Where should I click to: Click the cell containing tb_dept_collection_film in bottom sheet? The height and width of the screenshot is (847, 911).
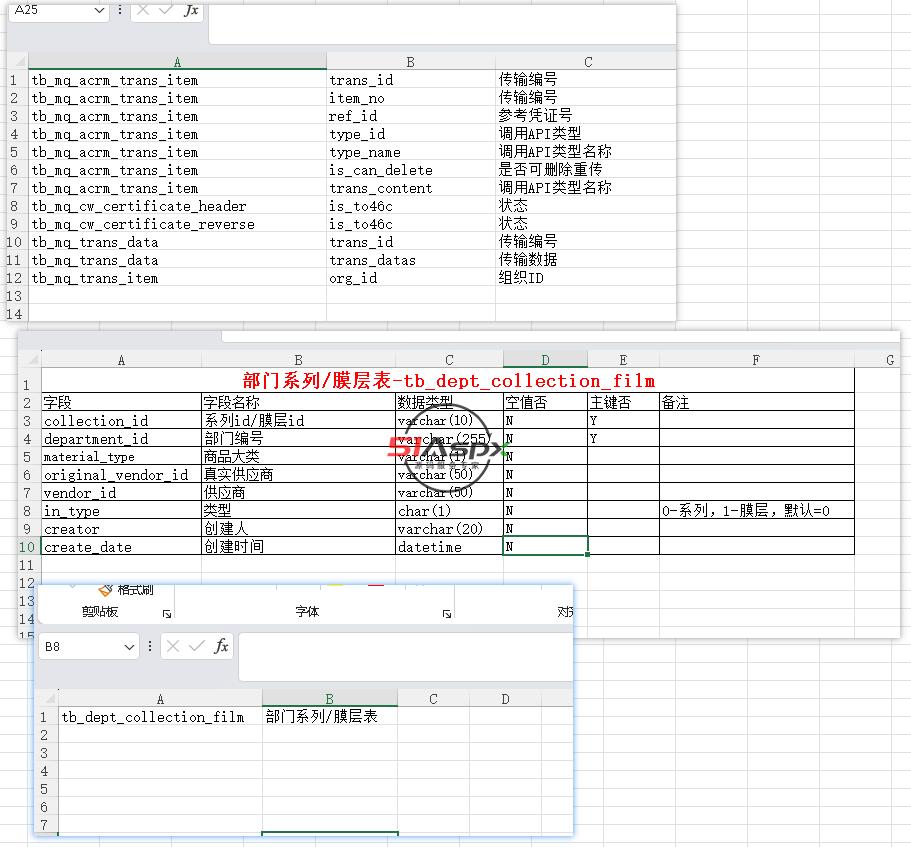pos(160,717)
